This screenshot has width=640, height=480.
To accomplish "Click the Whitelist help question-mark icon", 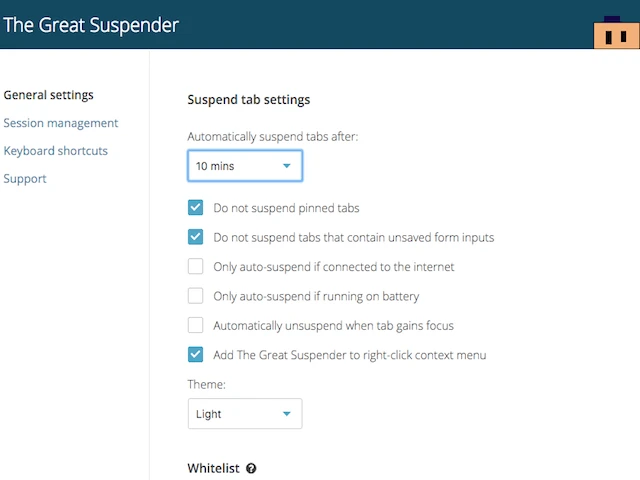I will pos(251,468).
